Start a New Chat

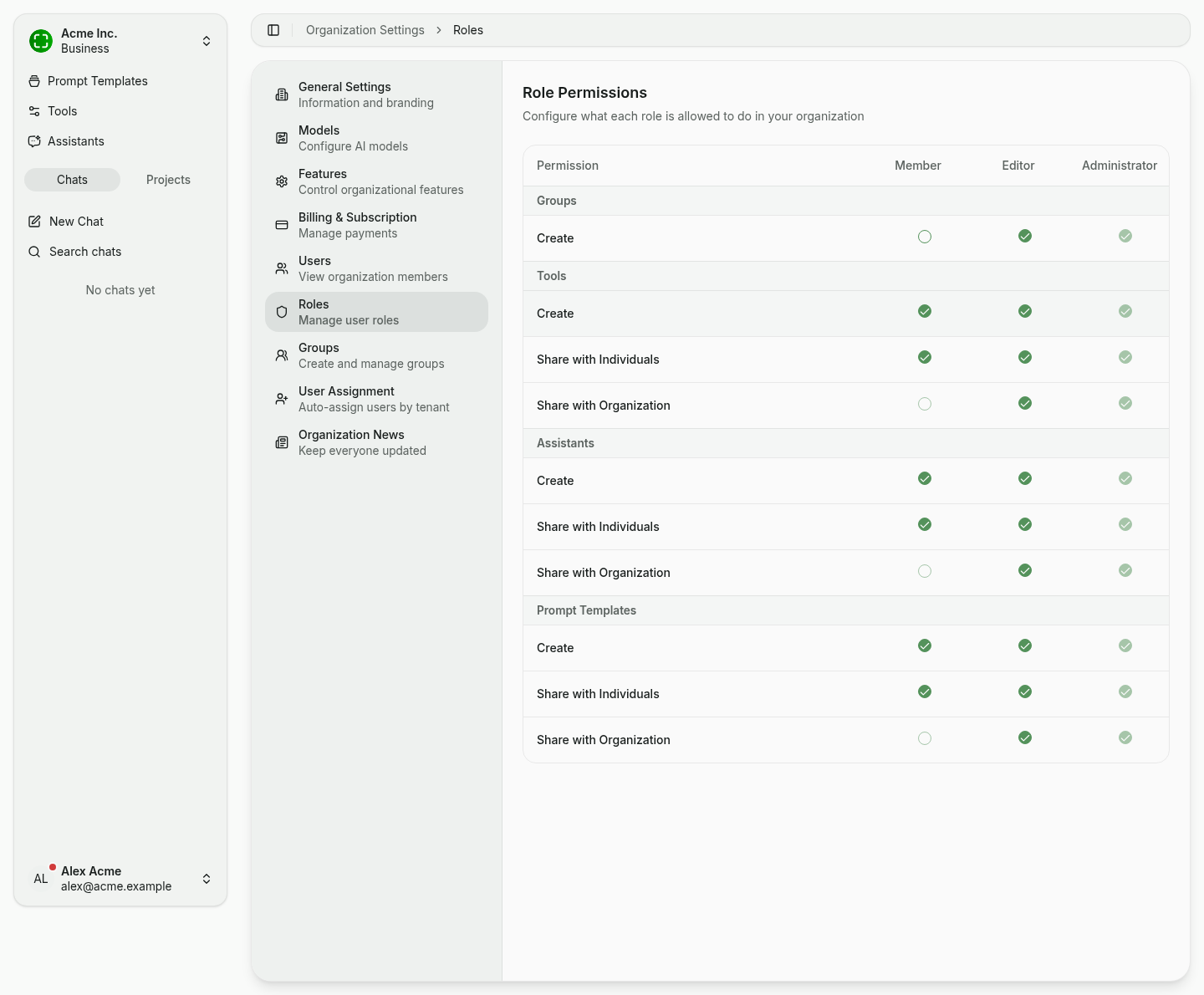[120, 222]
